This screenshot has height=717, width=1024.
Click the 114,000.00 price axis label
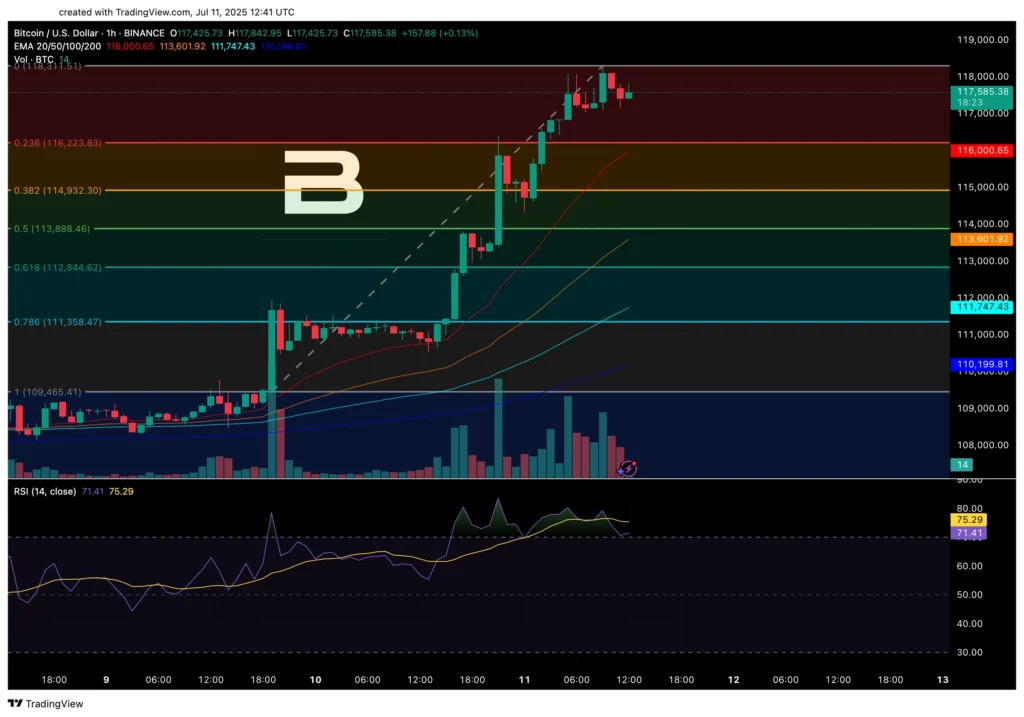[x=983, y=223]
